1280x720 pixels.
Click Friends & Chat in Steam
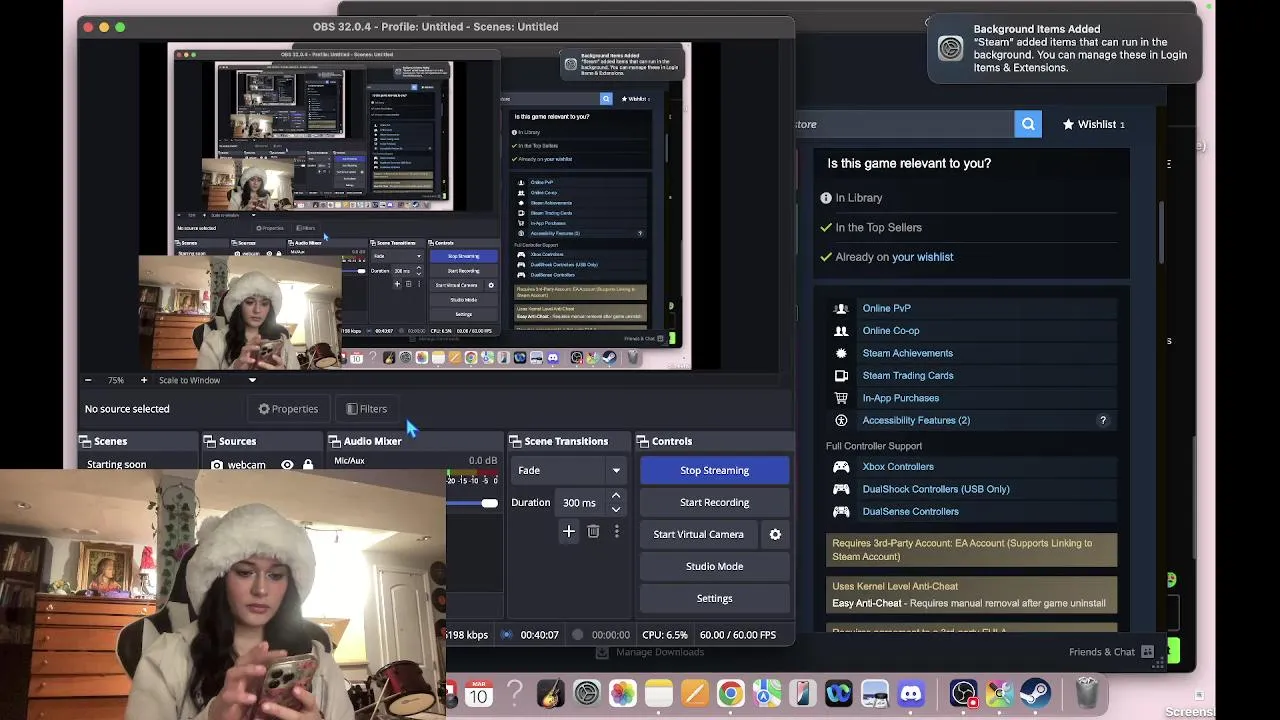[x=1101, y=652]
